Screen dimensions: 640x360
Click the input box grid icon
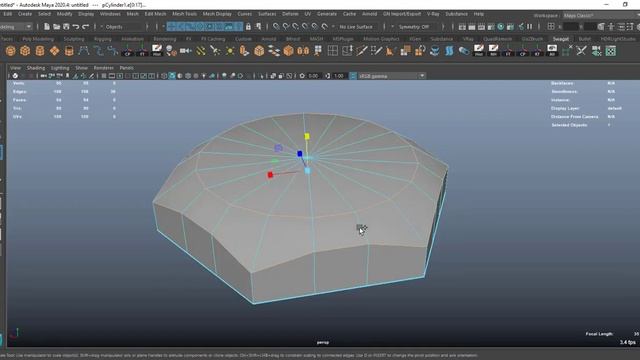click(551, 27)
